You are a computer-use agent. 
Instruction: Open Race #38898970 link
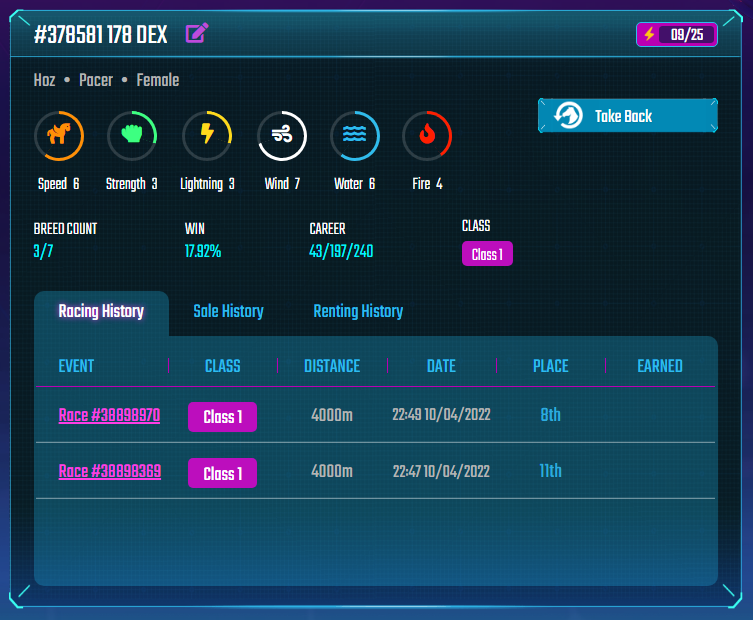click(x=109, y=415)
